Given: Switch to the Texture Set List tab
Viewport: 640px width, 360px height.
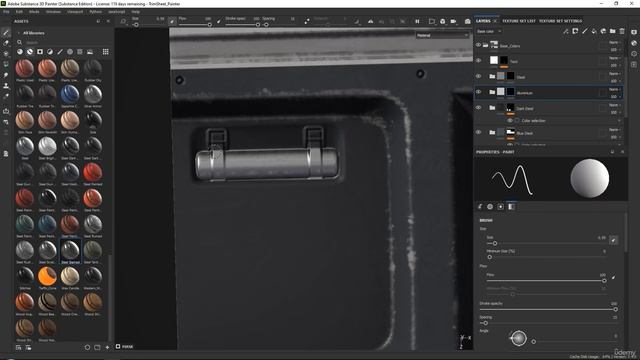Looking at the screenshot, I should pyautogui.click(x=518, y=21).
